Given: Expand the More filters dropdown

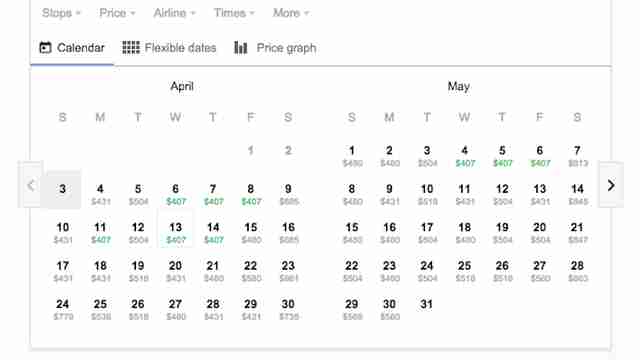Looking at the screenshot, I should (291, 13).
